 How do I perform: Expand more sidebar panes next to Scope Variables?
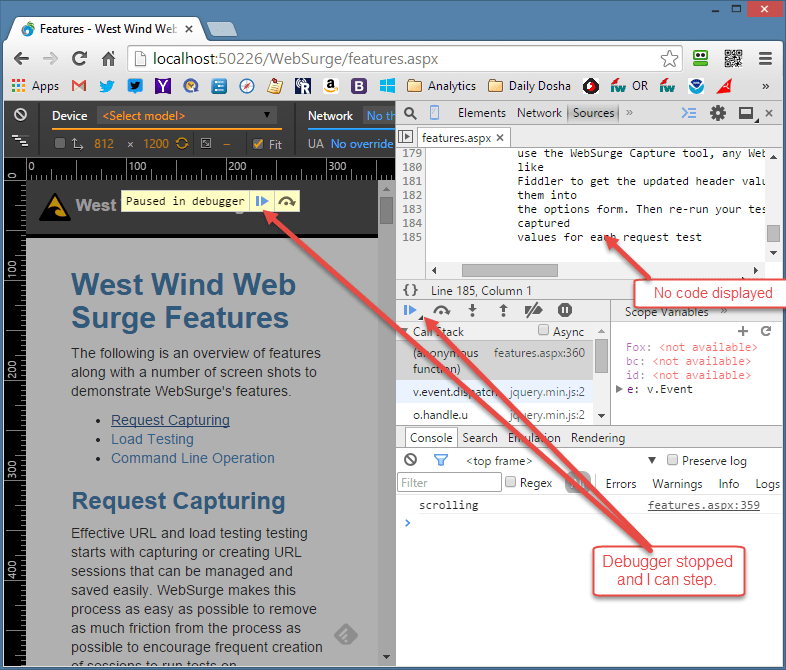tap(723, 311)
